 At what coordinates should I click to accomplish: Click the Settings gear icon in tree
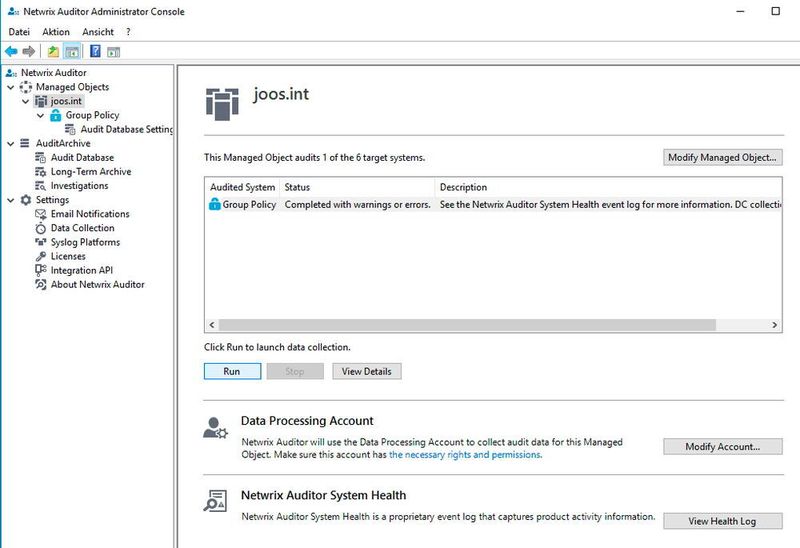(x=26, y=200)
